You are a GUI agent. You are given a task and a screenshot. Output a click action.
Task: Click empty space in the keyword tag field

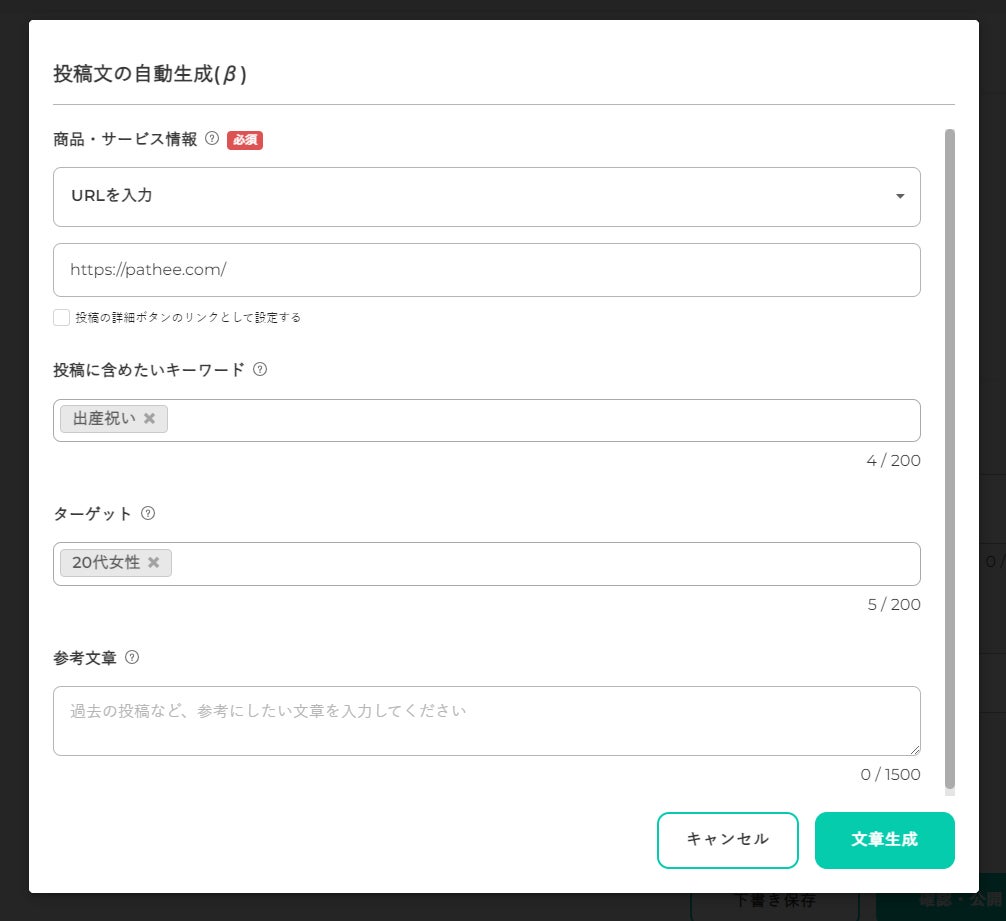click(x=540, y=420)
